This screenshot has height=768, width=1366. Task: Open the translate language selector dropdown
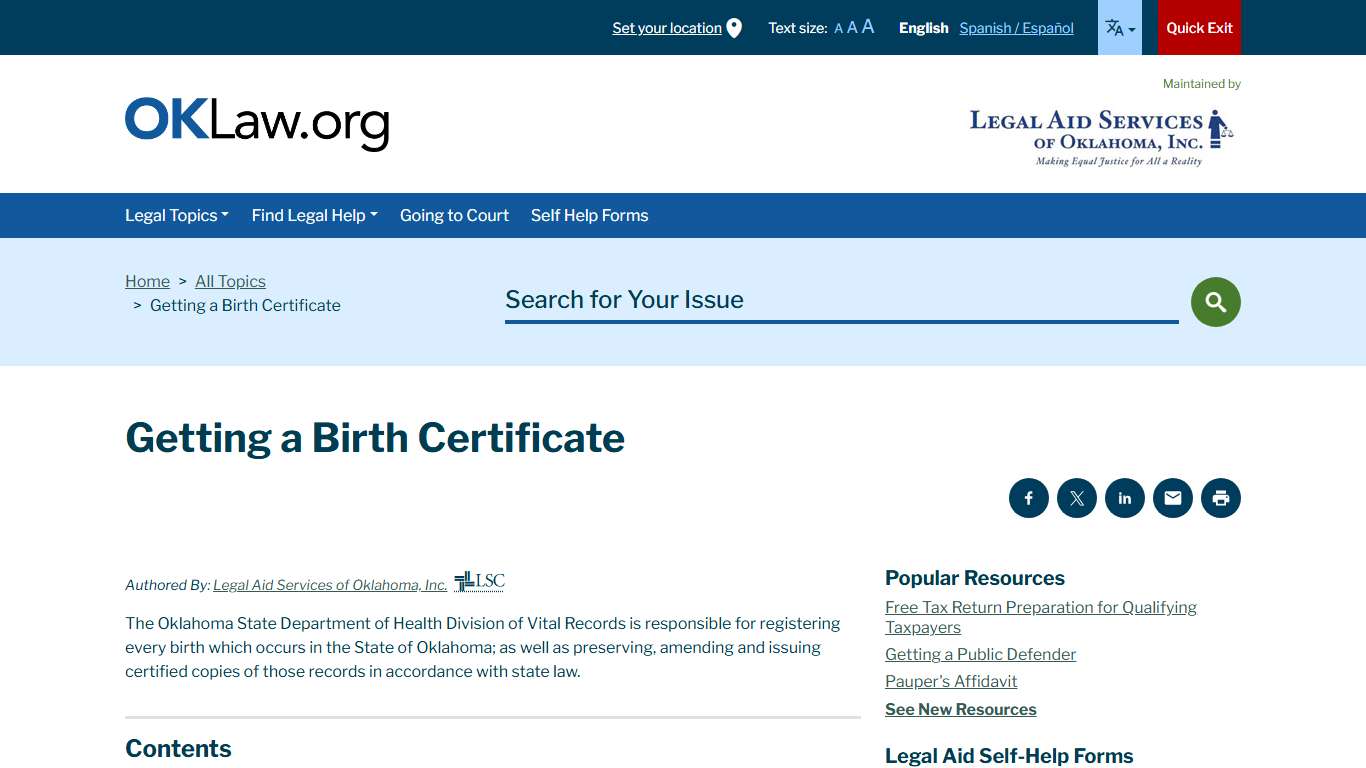click(1119, 27)
